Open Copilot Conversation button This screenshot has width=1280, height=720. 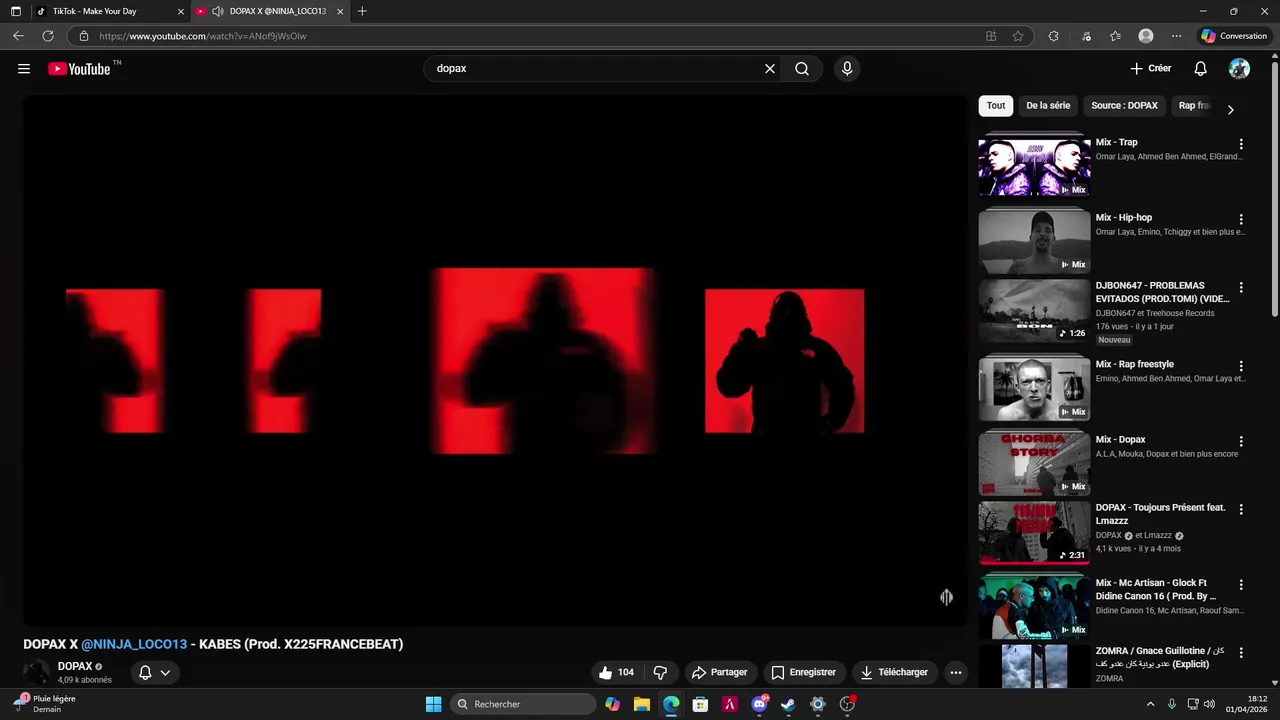[x=1235, y=36]
